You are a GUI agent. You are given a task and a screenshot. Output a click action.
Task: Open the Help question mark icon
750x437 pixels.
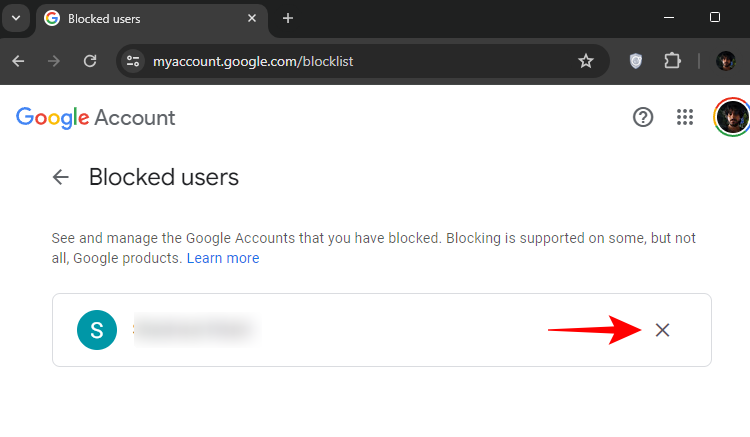[x=643, y=117]
